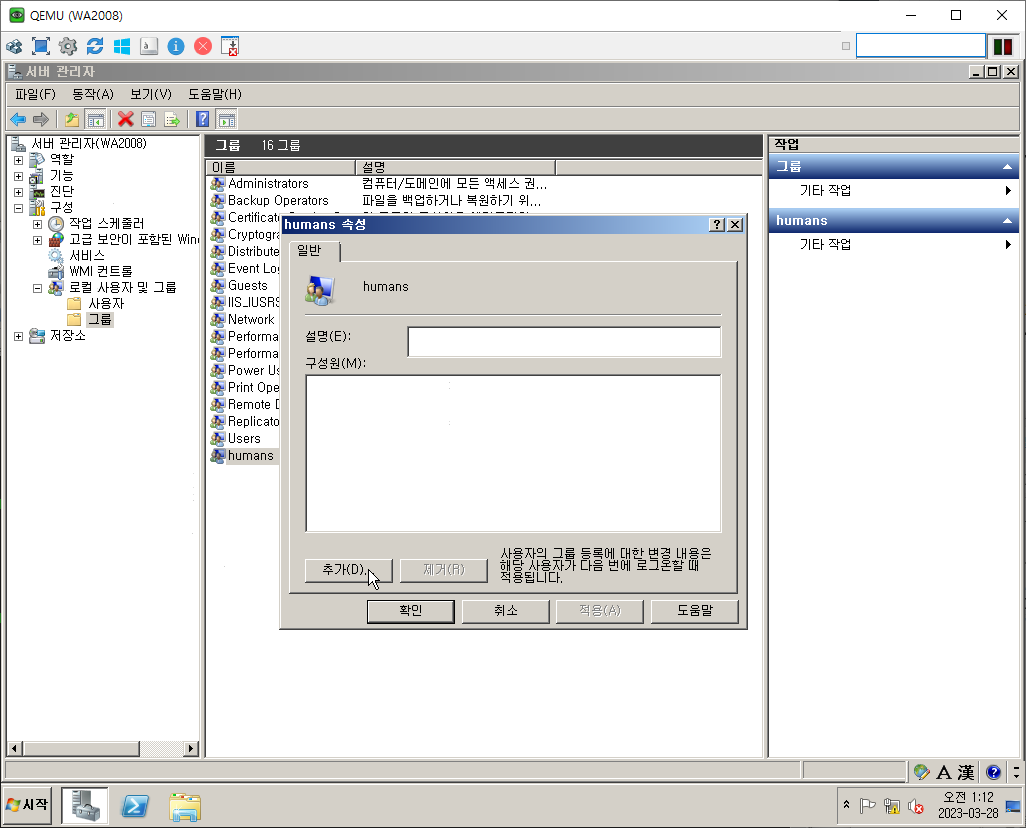Click the QEMU refresh arrows icon
Image resolution: width=1026 pixels, height=828 pixels.
click(x=95, y=46)
